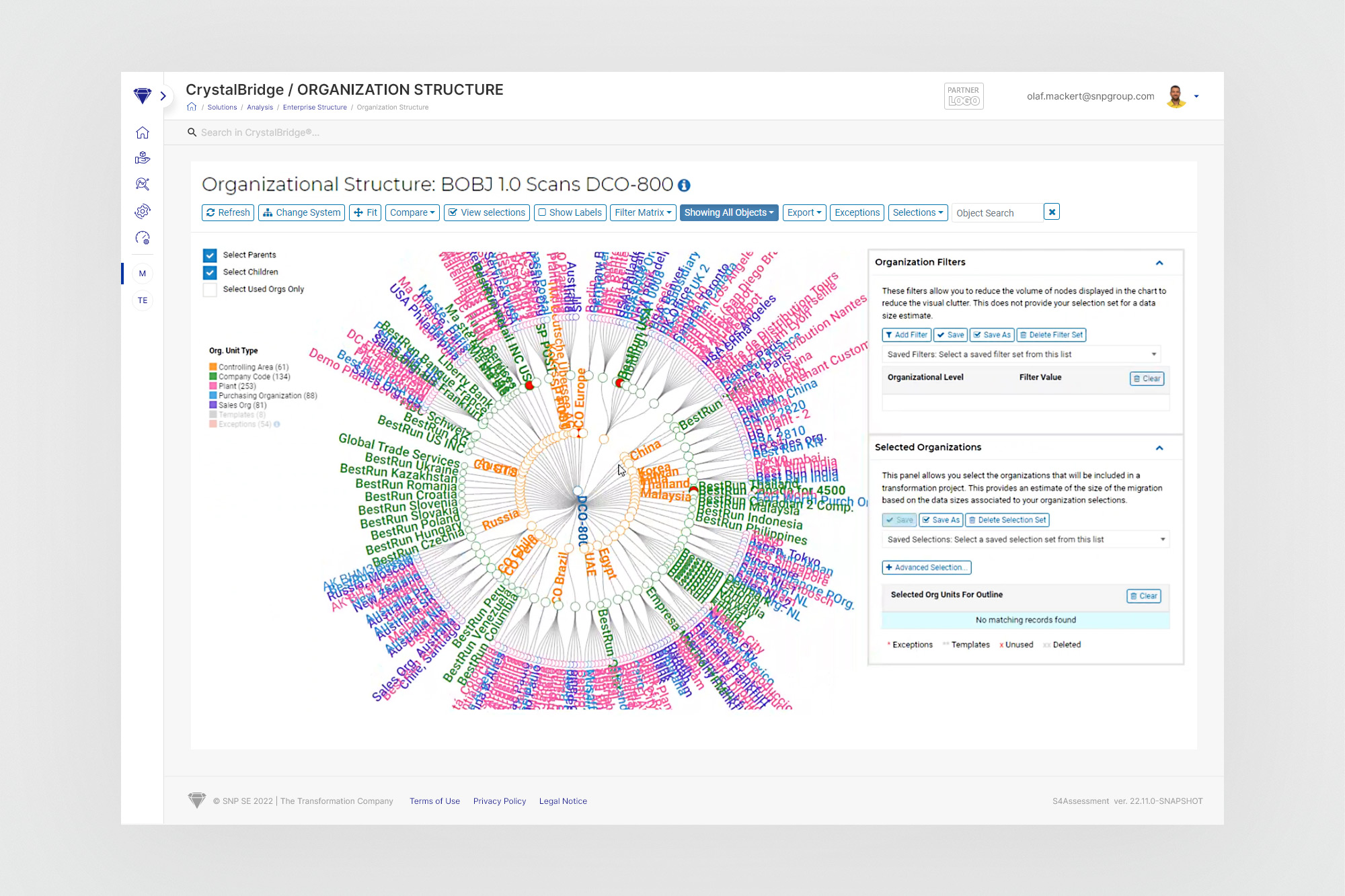1345x896 pixels.
Task: Click the Advanced Selection button
Action: coord(926,568)
